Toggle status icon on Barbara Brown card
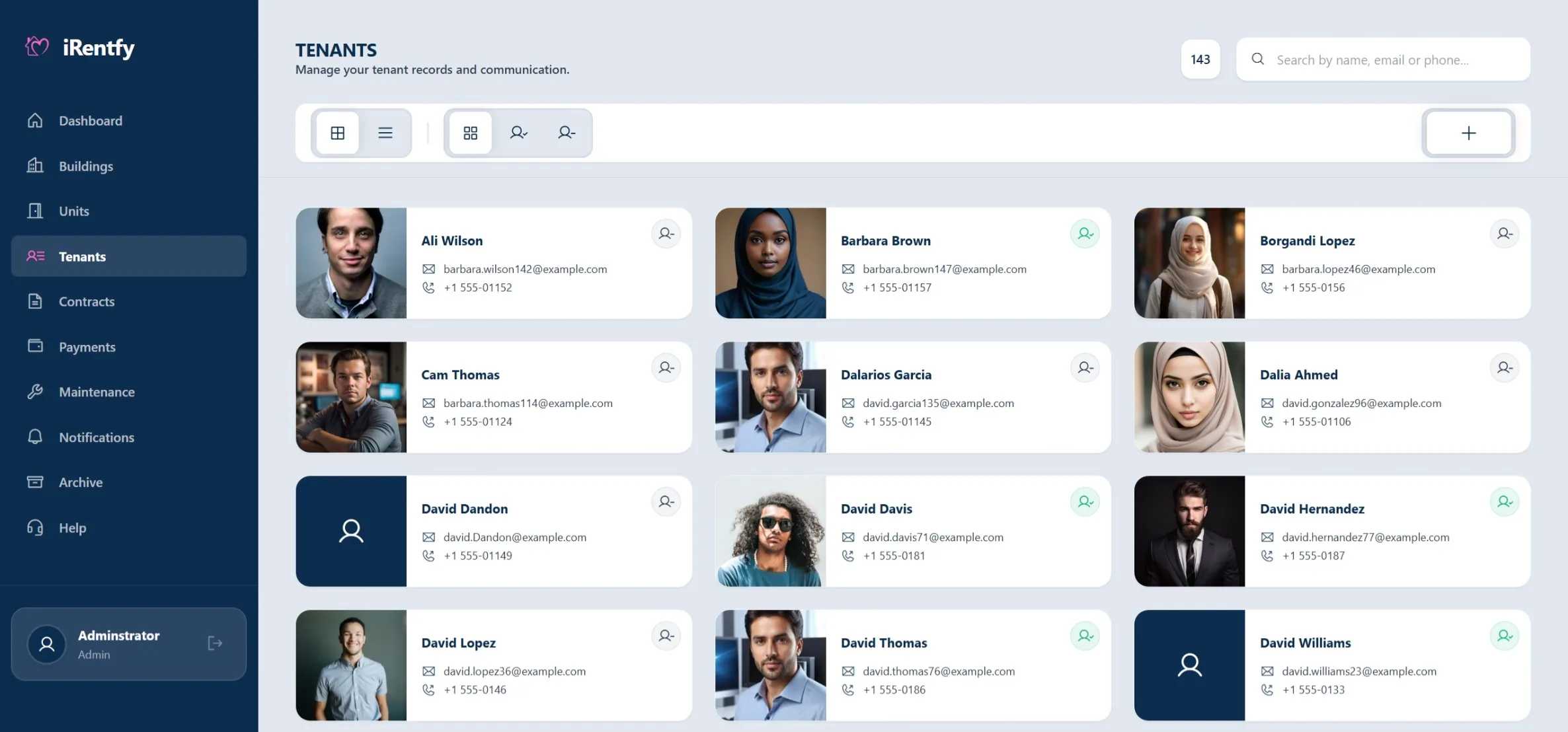This screenshot has height=732, width=1568. click(1085, 234)
